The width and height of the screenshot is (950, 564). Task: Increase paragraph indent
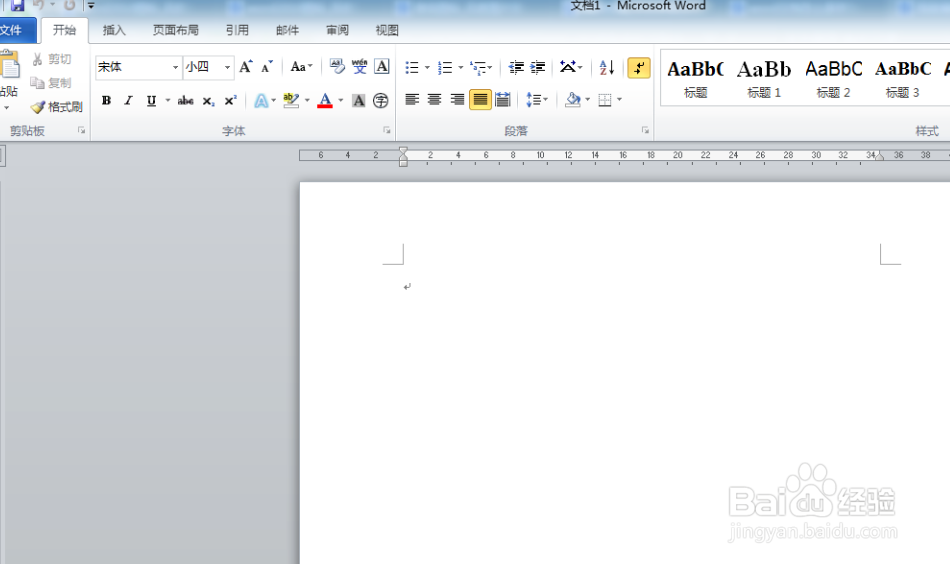[x=537, y=67]
